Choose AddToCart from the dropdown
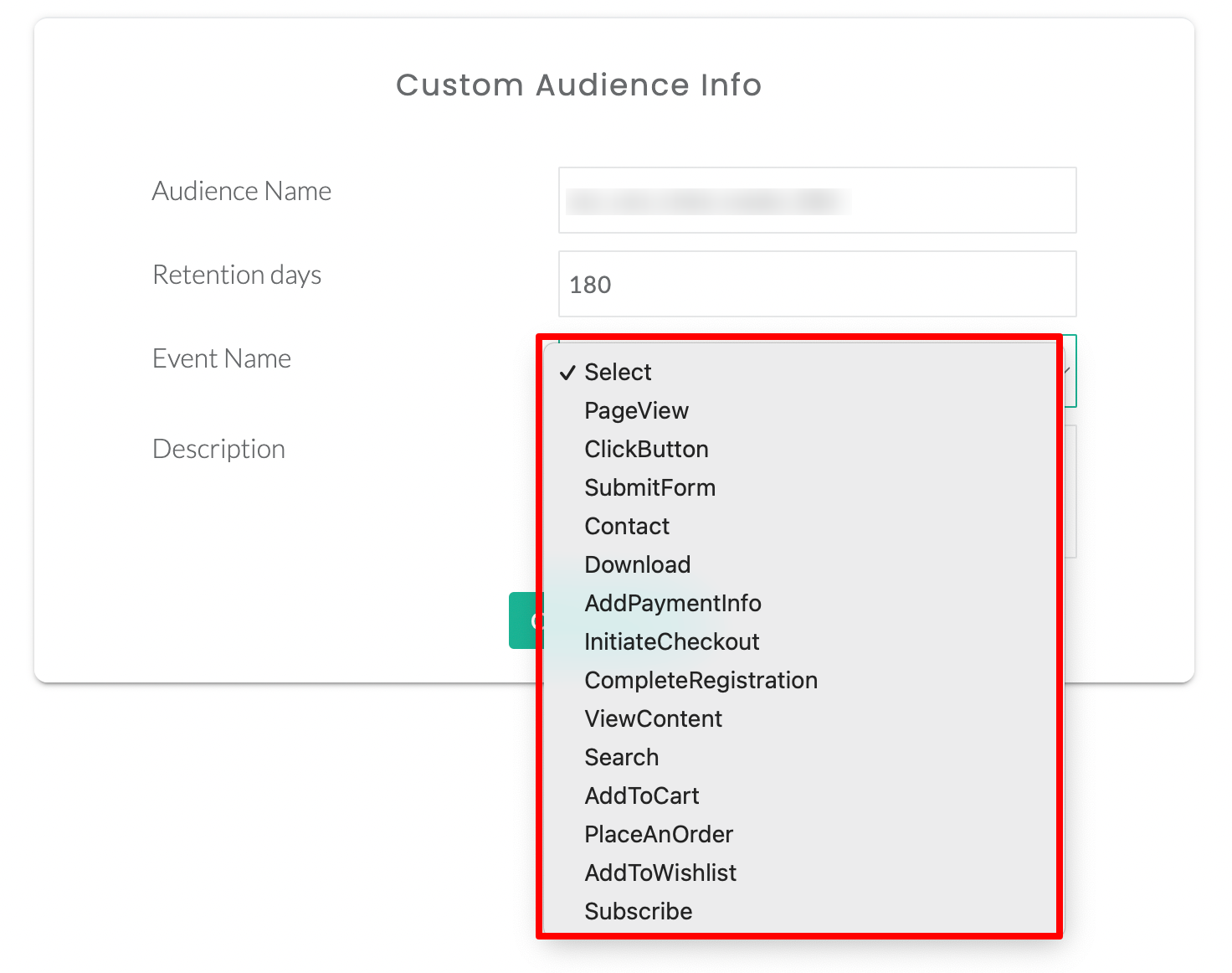Screen dimensions: 1232x973 point(641,795)
